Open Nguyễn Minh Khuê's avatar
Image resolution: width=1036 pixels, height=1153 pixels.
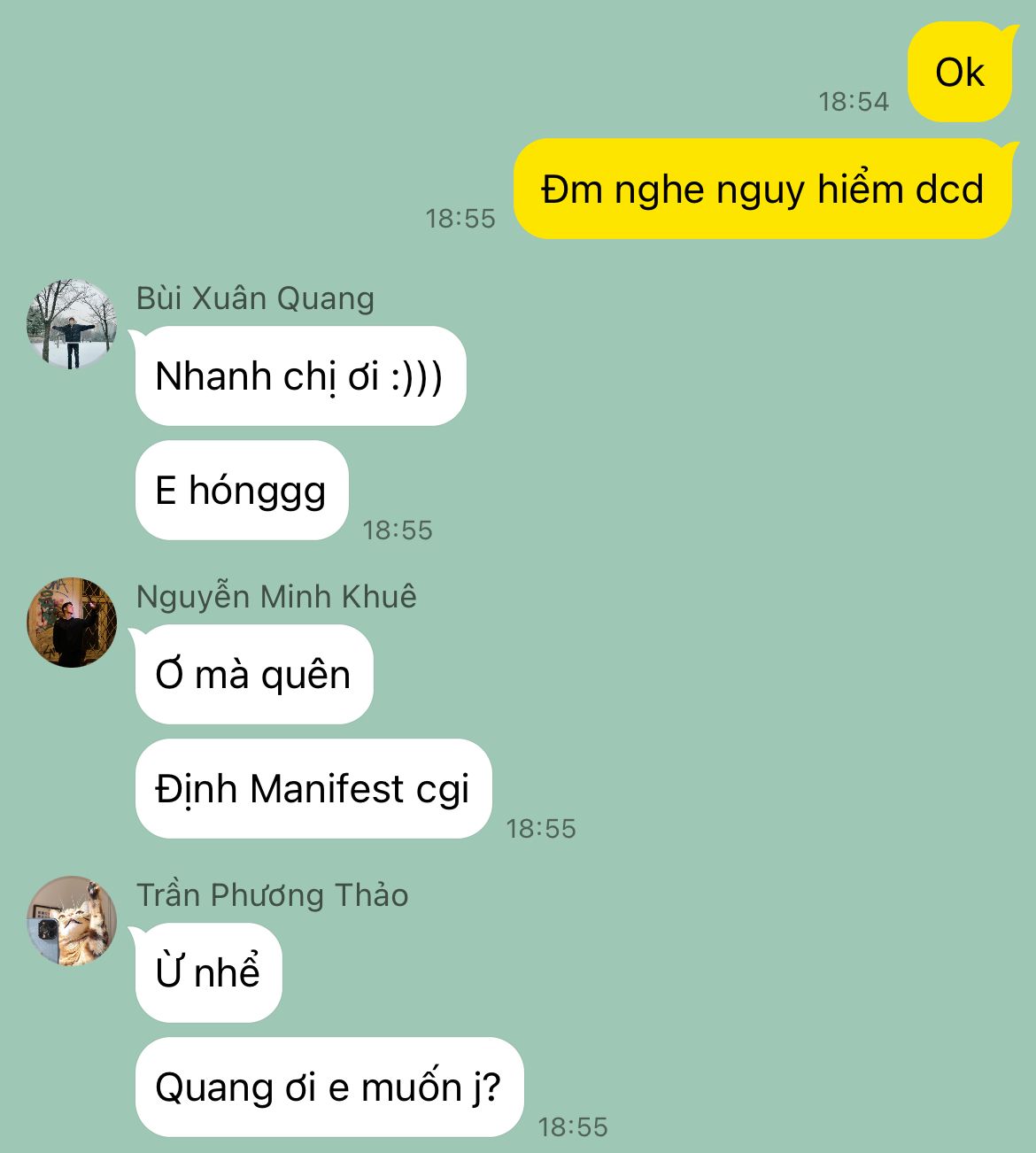72,623
